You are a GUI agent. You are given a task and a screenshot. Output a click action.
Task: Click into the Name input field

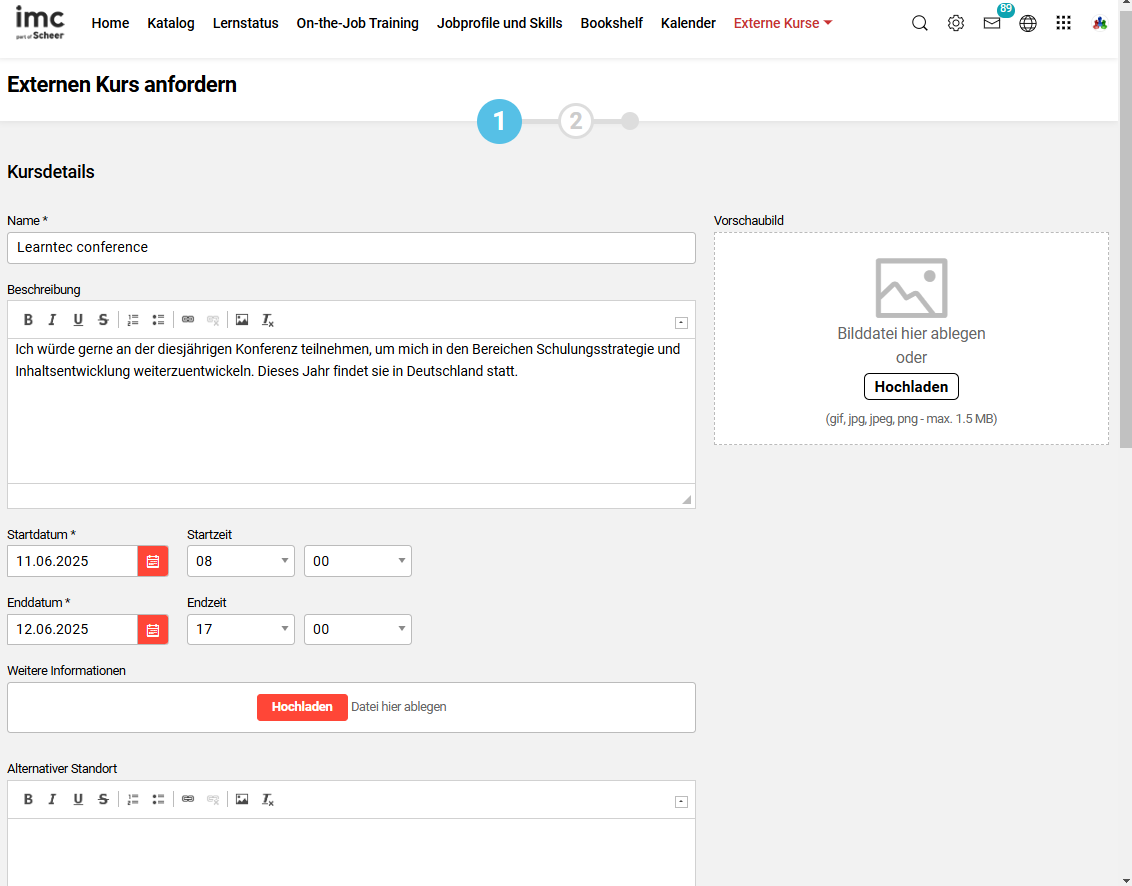pyautogui.click(x=351, y=248)
